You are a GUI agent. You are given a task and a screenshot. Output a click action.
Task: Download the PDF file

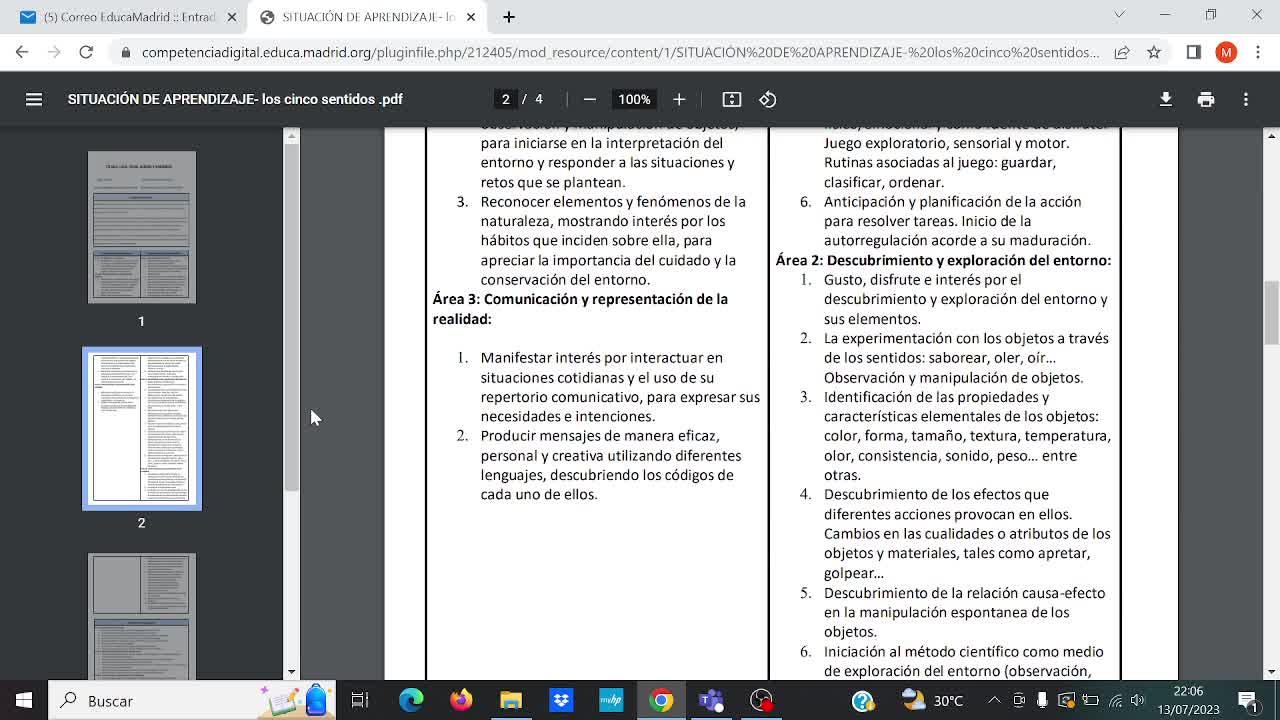click(1166, 99)
